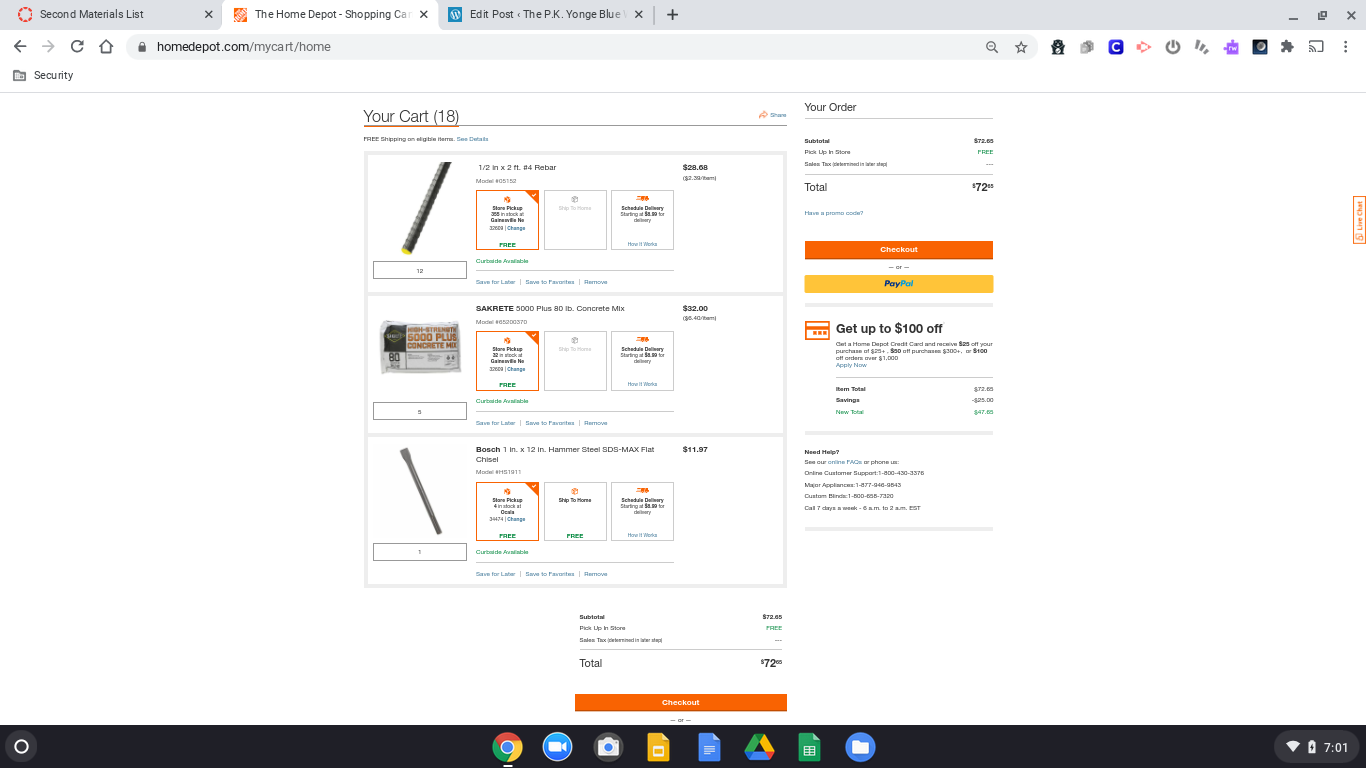The width and height of the screenshot is (1366, 768).
Task: Select Store Pickup for the Rebar
Action: 507,220
